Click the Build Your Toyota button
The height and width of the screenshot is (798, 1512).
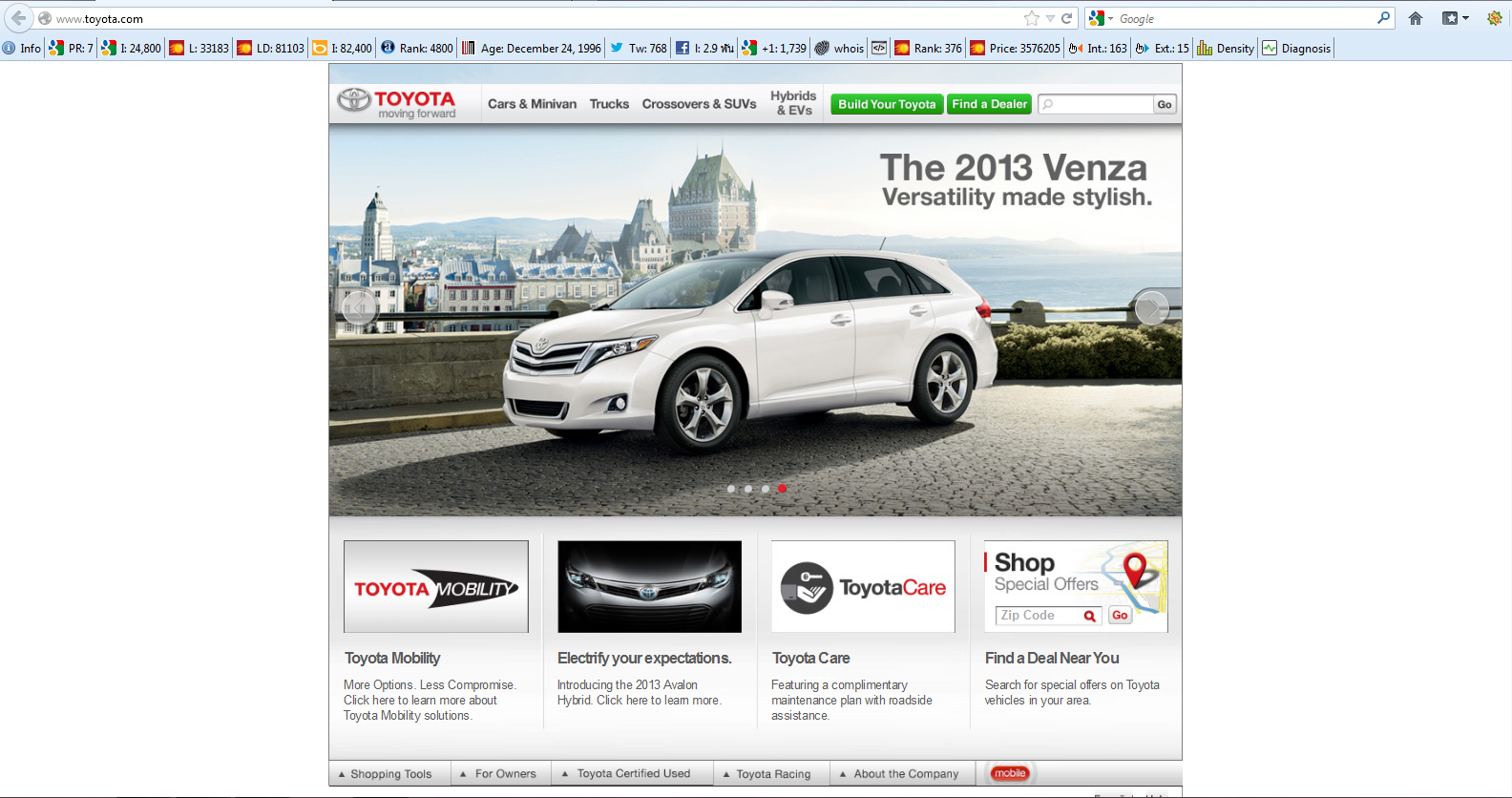[x=887, y=104]
